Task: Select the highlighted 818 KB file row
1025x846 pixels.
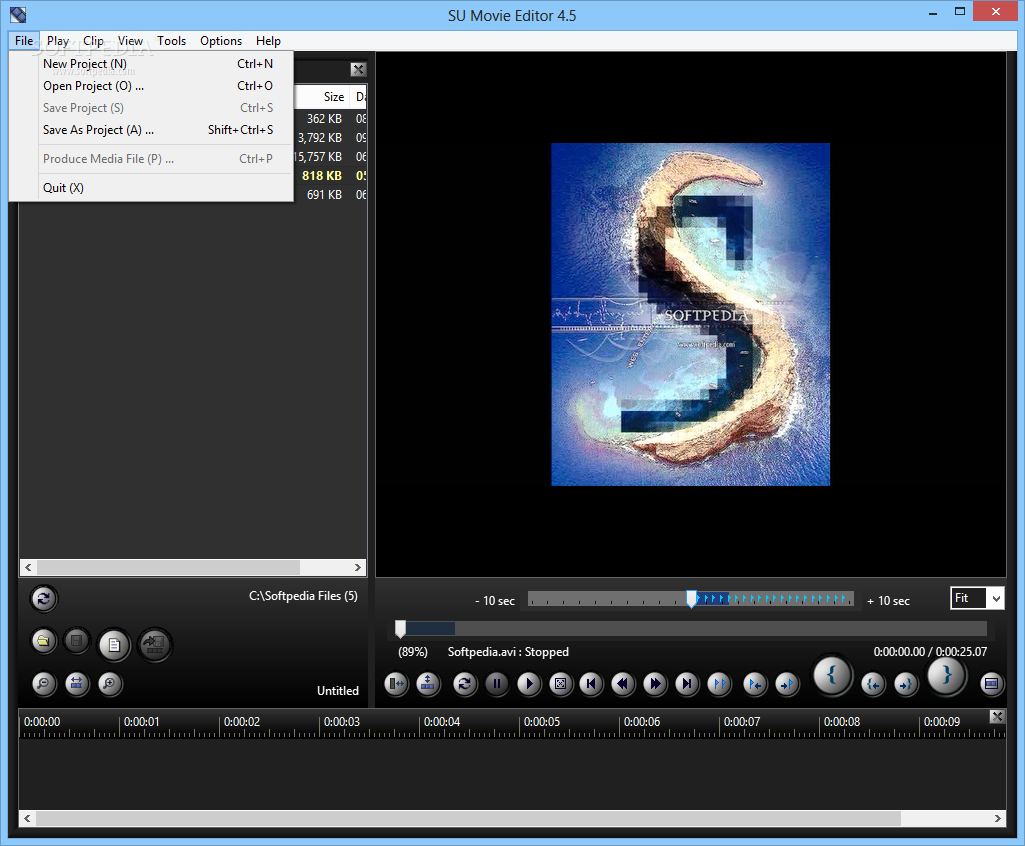Action: tap(330, 175)
